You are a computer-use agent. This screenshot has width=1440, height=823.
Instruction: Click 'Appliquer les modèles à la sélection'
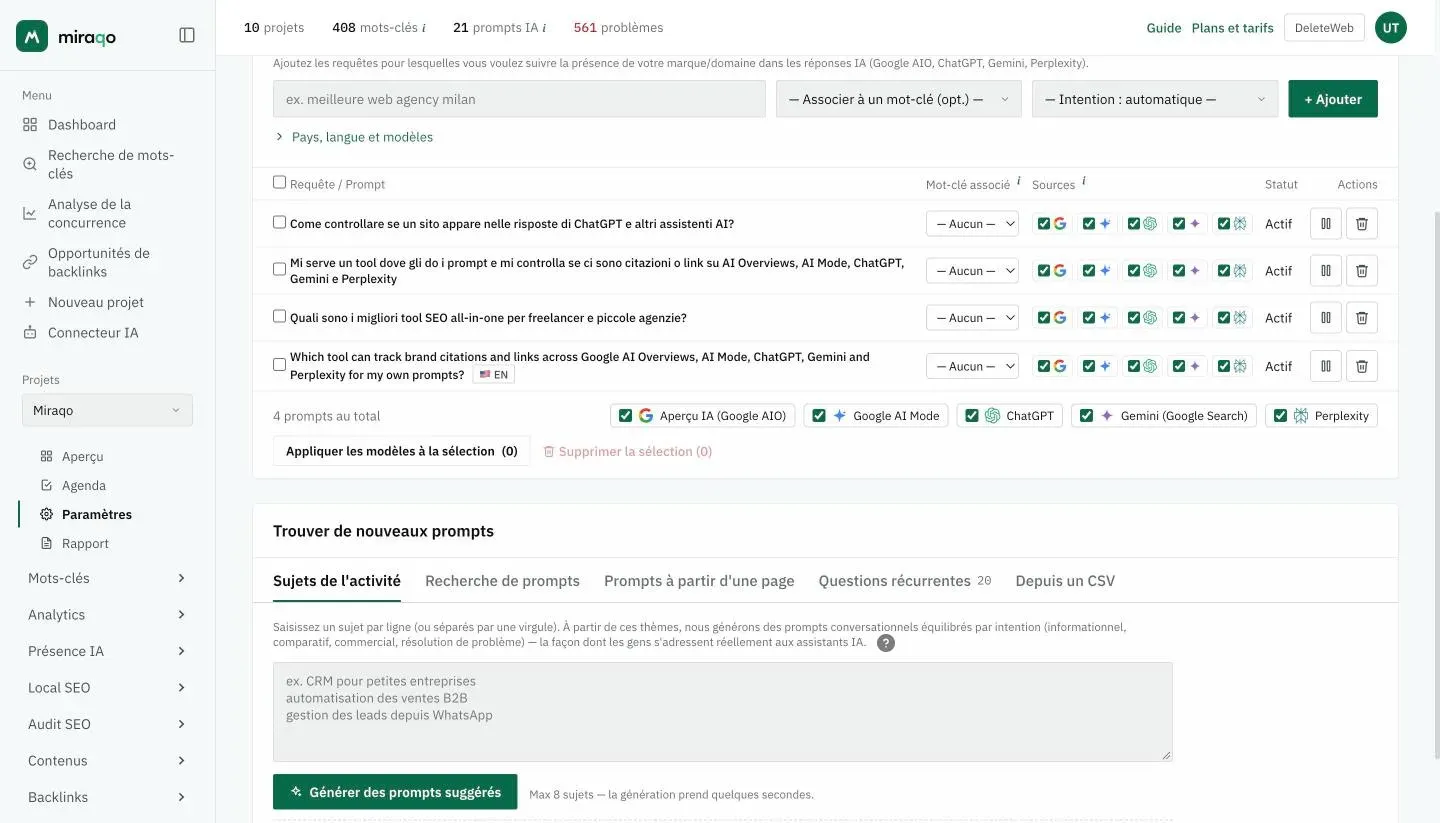point(402,451)
